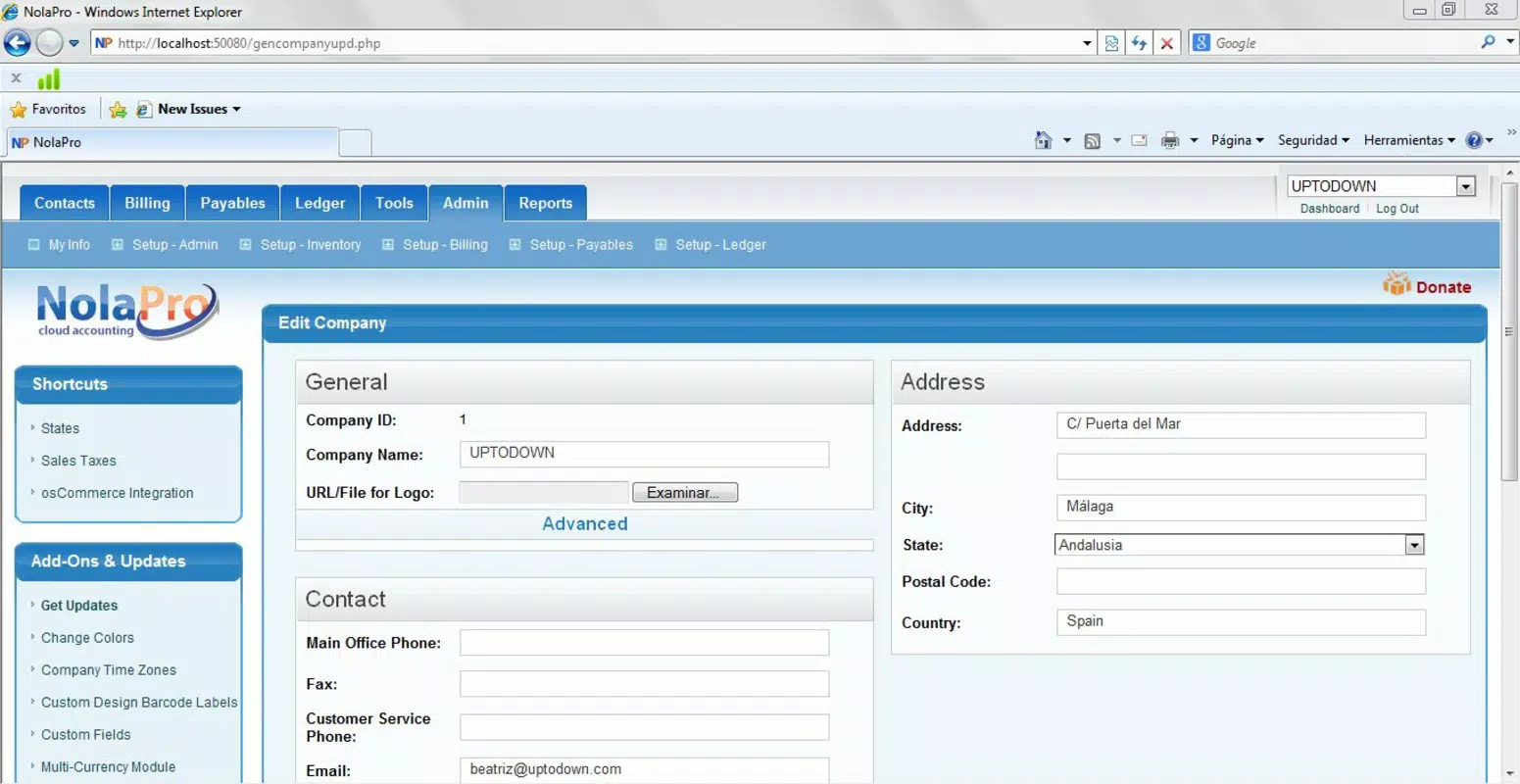Click the City field containing Málaga
Viewport: 1520px width, 784px height.
pyautogui.click(x=1241, y=508)
